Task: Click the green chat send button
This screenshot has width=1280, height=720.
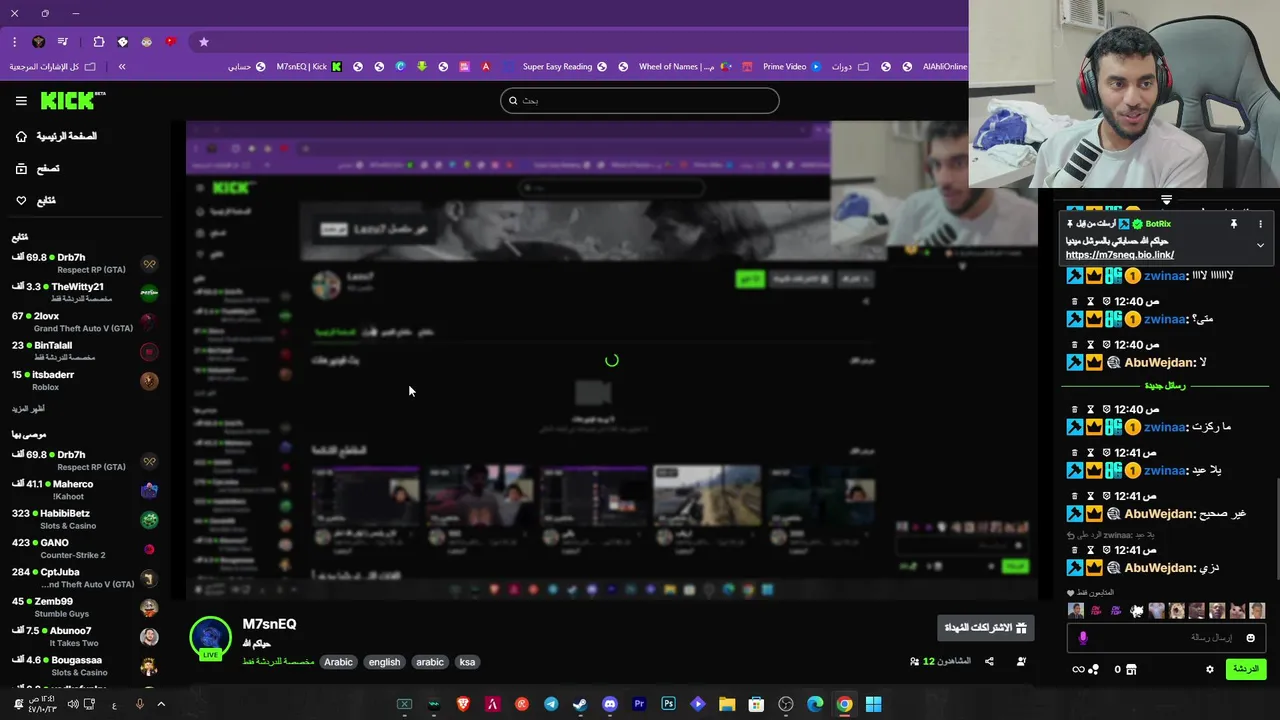Action: 1246,669
